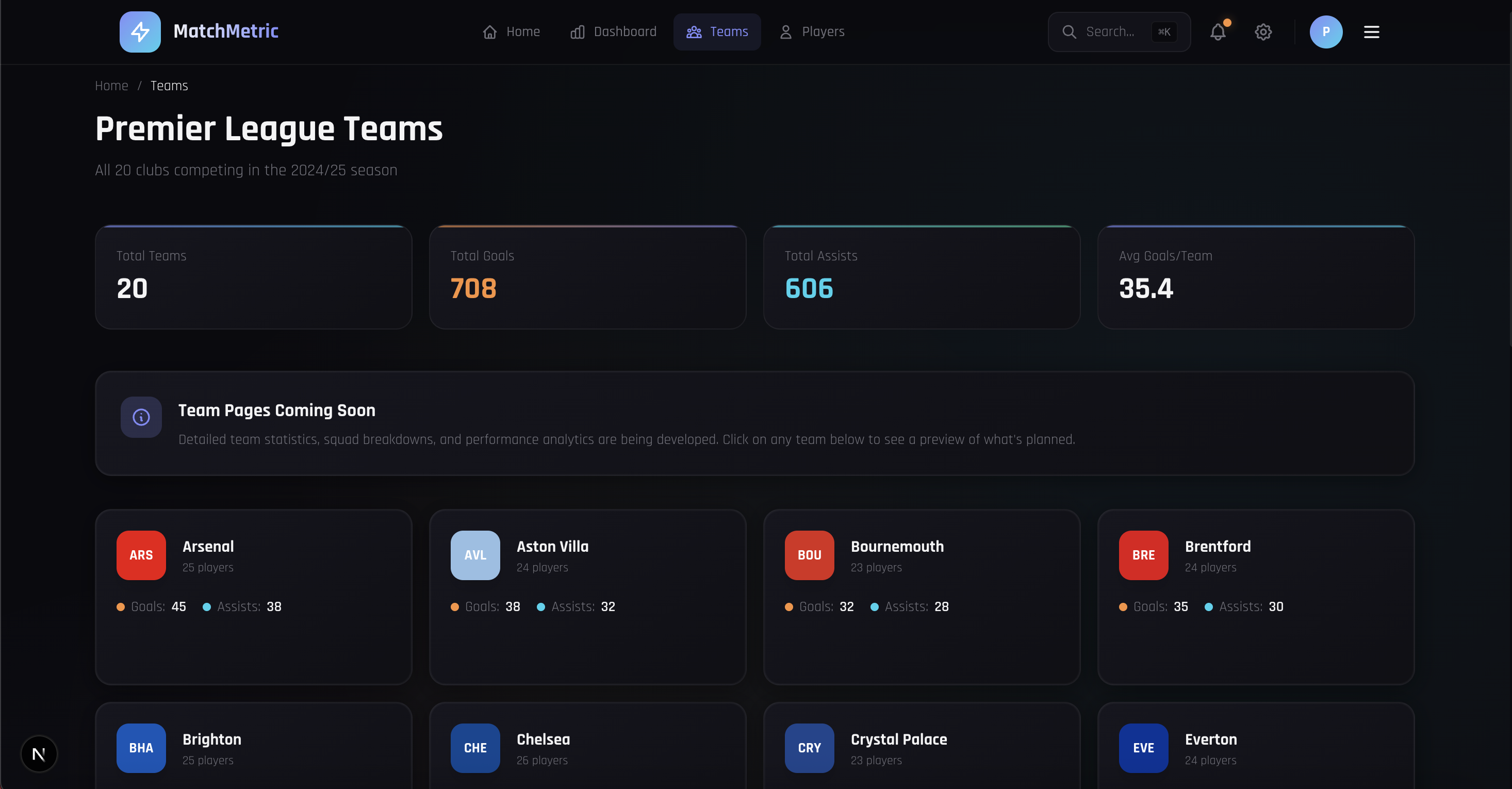Open settings using the gear icon
This screenshot has height=789, width=1512.
coord(1263,31)
